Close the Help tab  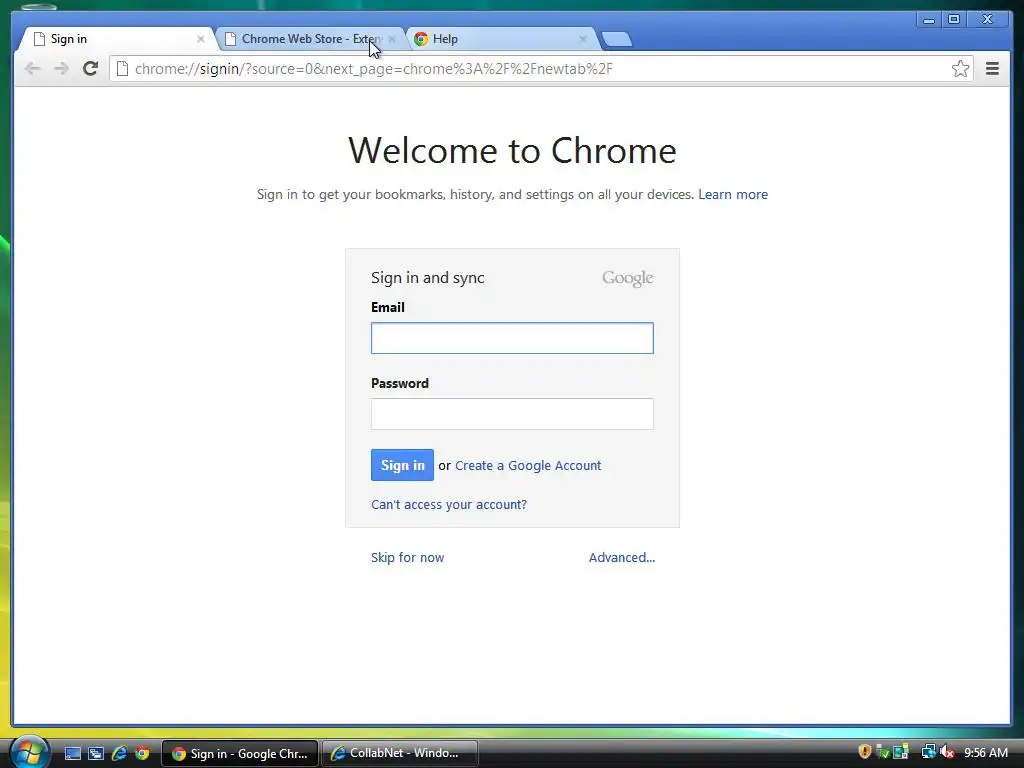coord(583,39)
